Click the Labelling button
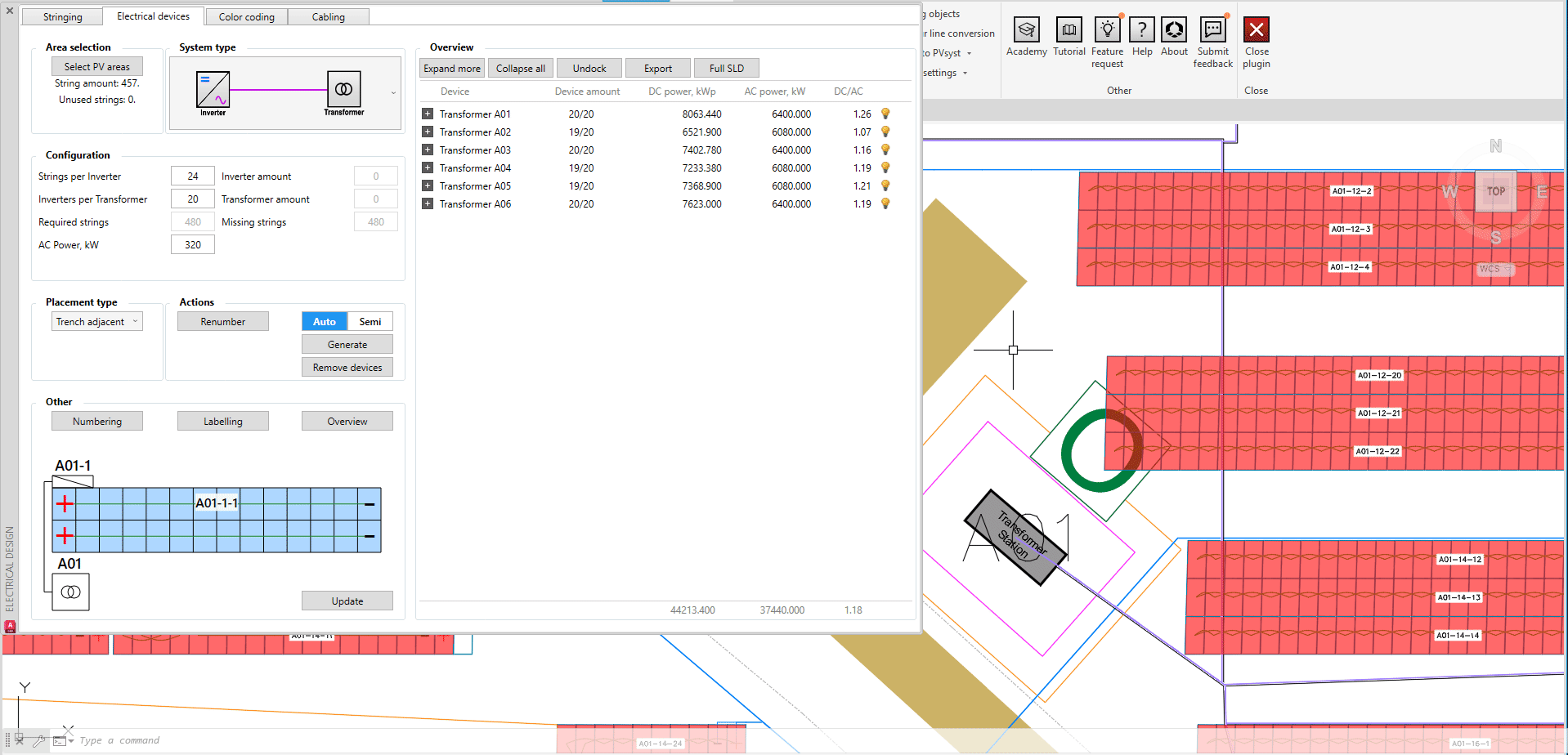The image size is (1568, 755). pos(223,421)
